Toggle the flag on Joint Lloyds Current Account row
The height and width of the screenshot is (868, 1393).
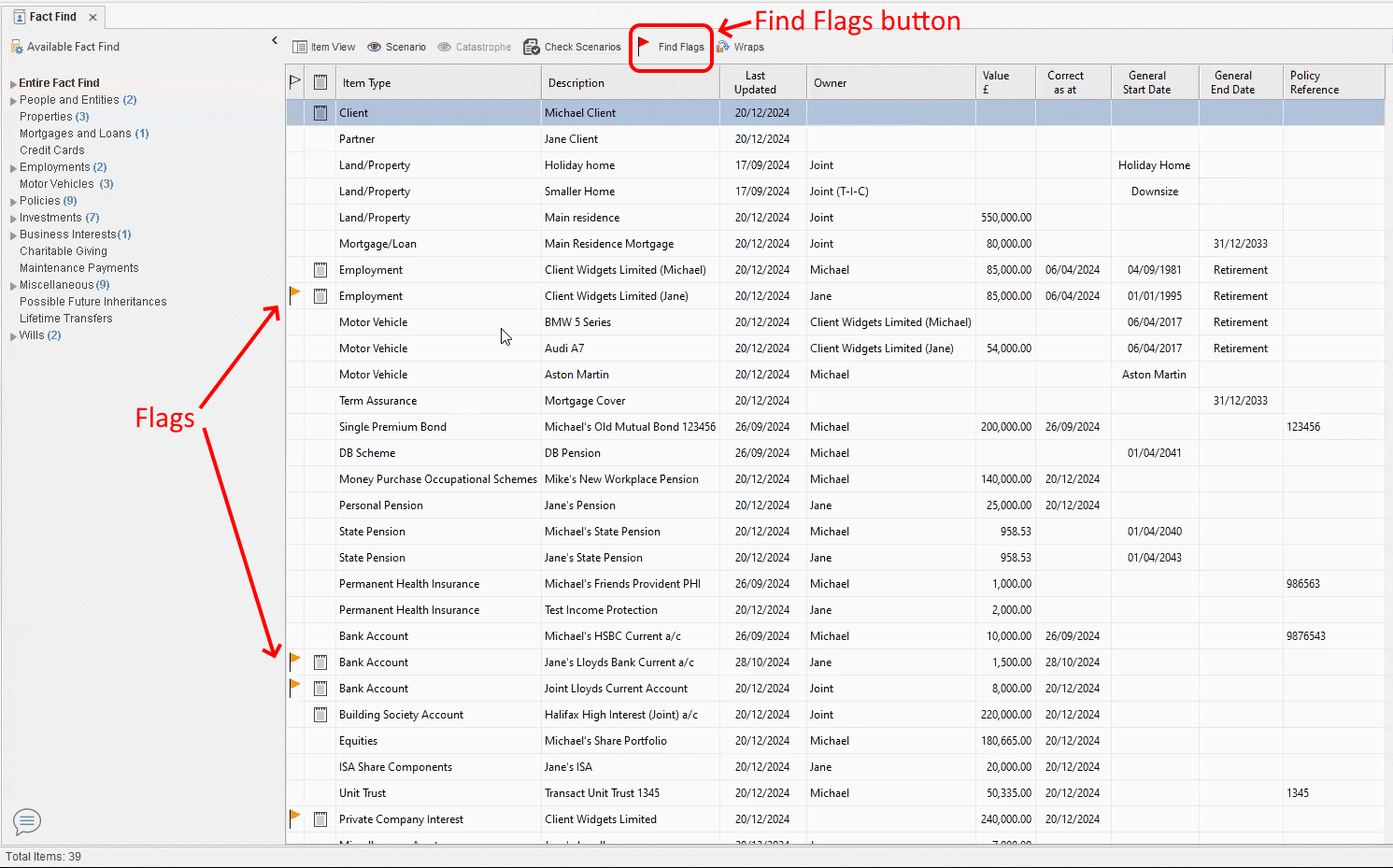tap(295, 688)
